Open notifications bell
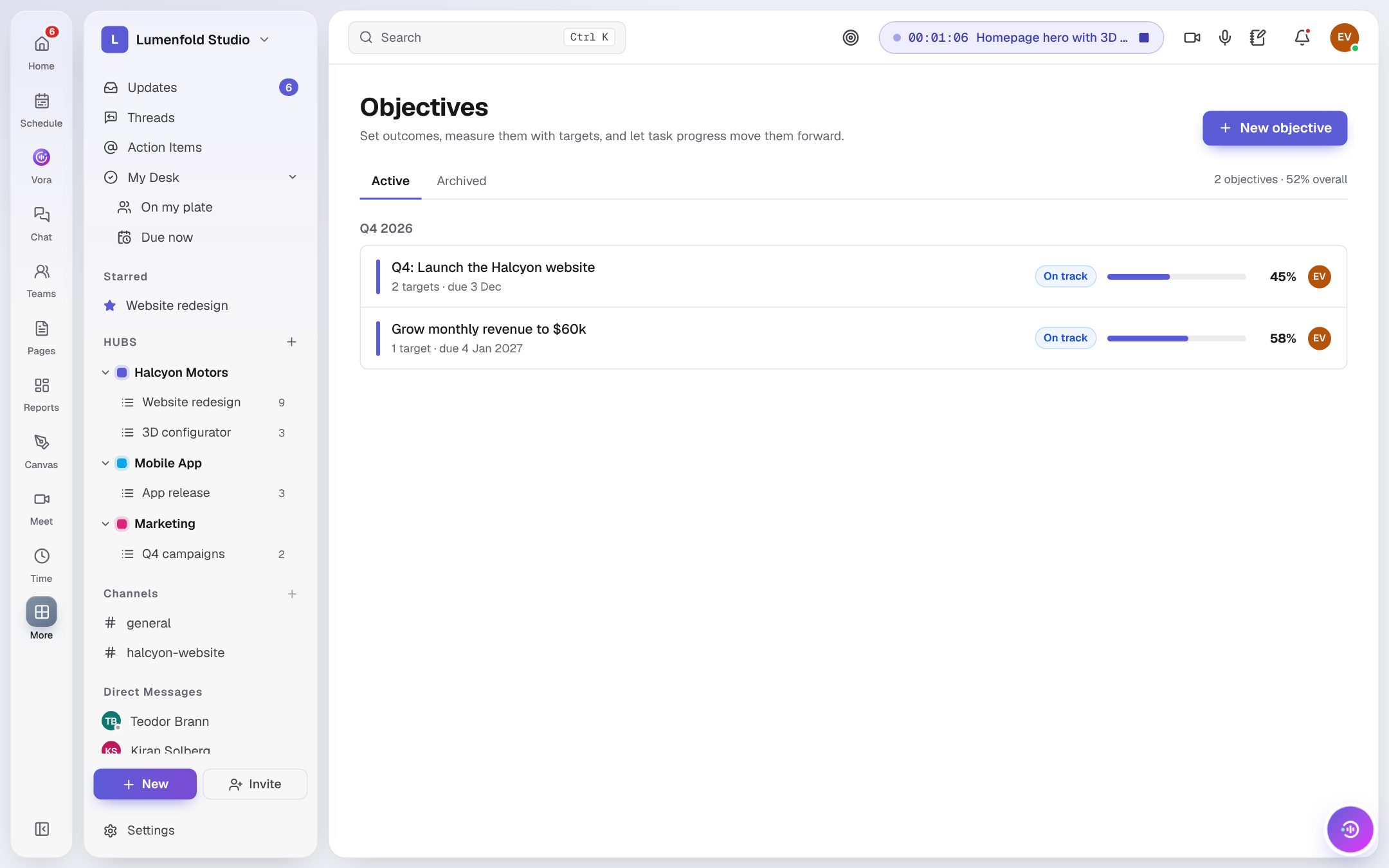This screenshot has height=868, width=1389. [x=1302, y=37]
